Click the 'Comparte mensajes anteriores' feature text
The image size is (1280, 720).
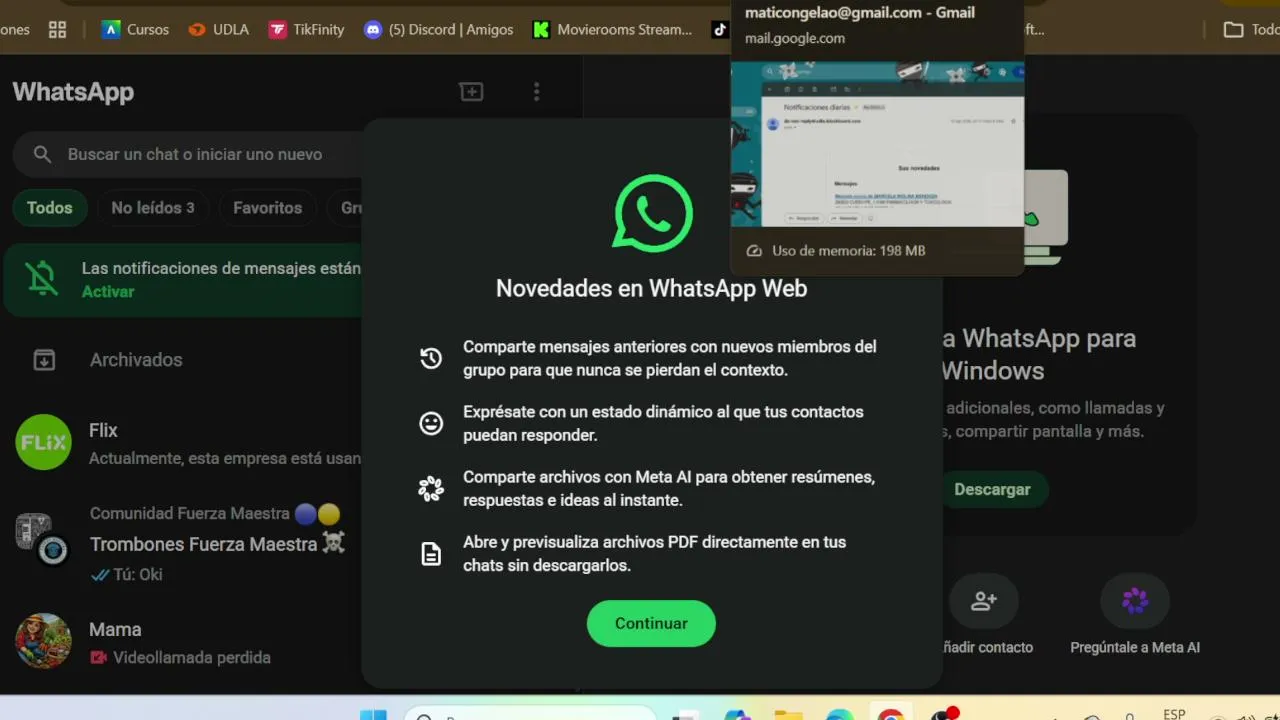coord(670,358)
